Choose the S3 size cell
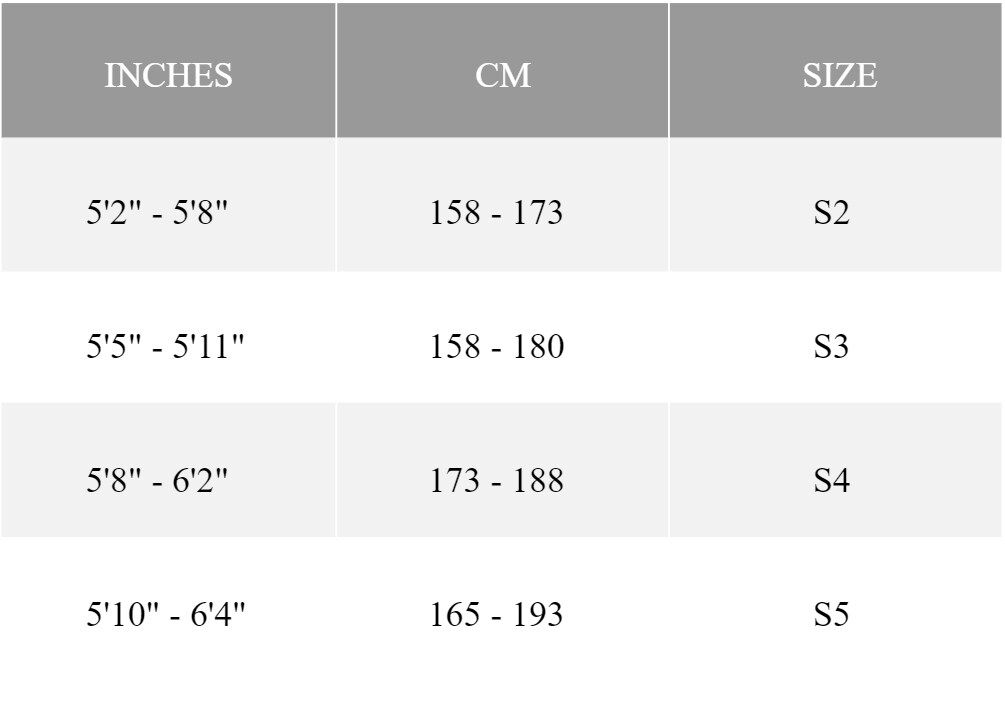The height and width of the screenshot is (705, 1005). (x=836, y=338)
